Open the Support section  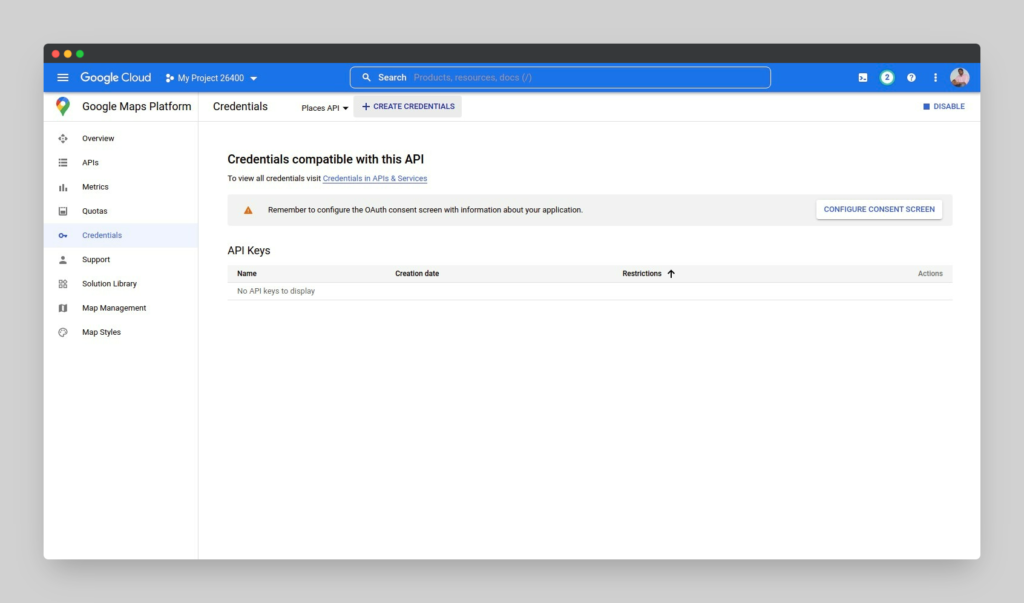pos(121,259)
